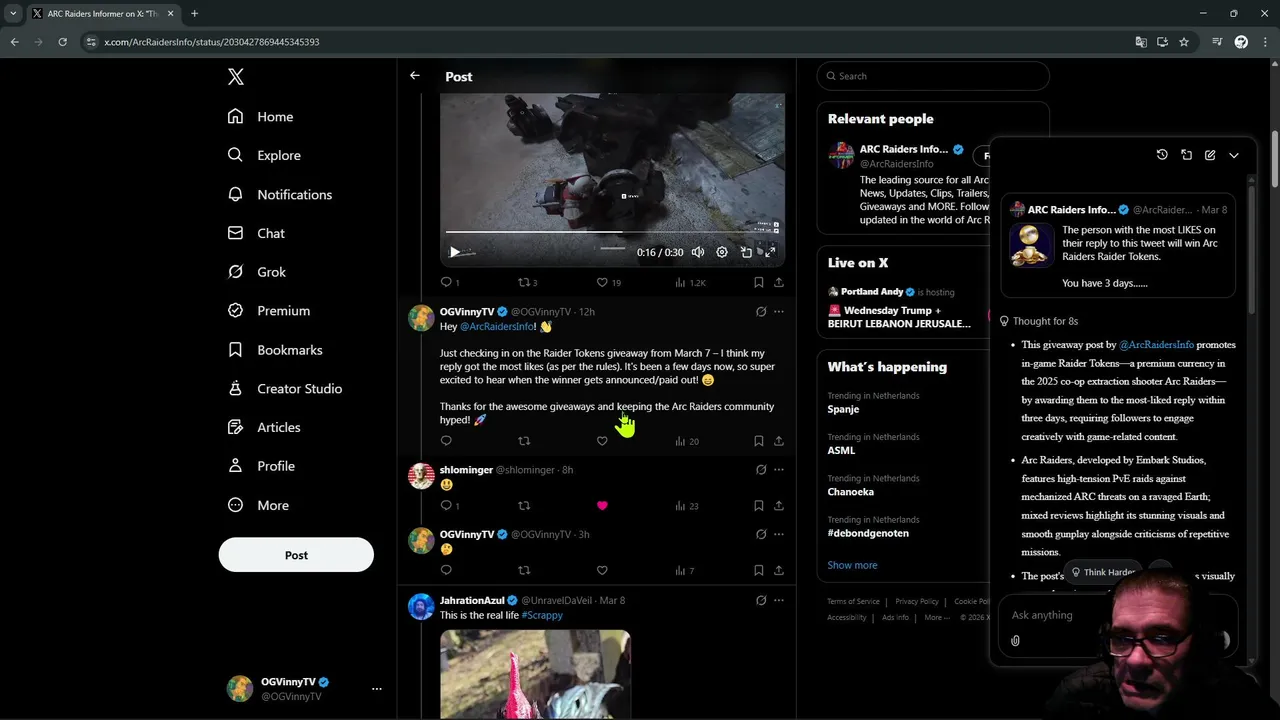The width and height of the screenshot is (1280, 720).
Task: Open Translate this page icon
Action: pyautogui.click(x=1141, y=42)
